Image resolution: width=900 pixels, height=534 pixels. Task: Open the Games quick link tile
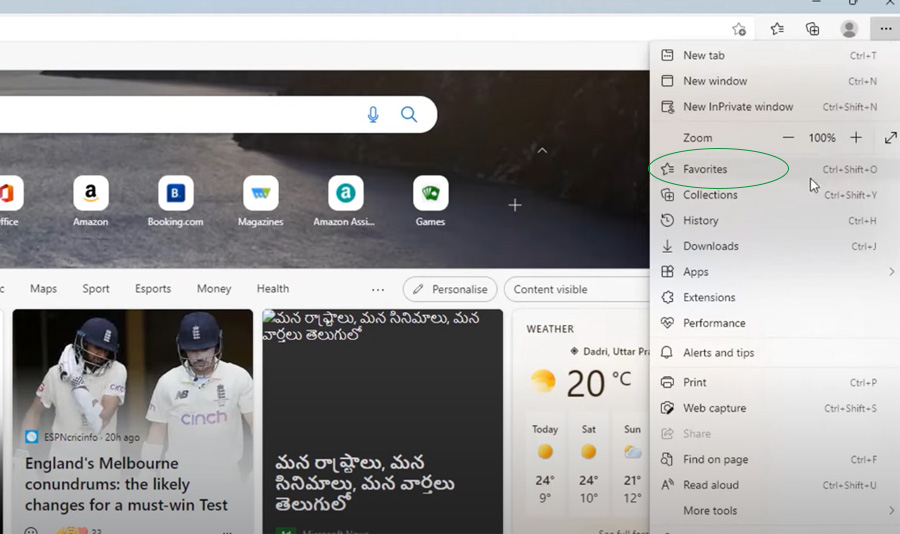click(x=431, y=194)
